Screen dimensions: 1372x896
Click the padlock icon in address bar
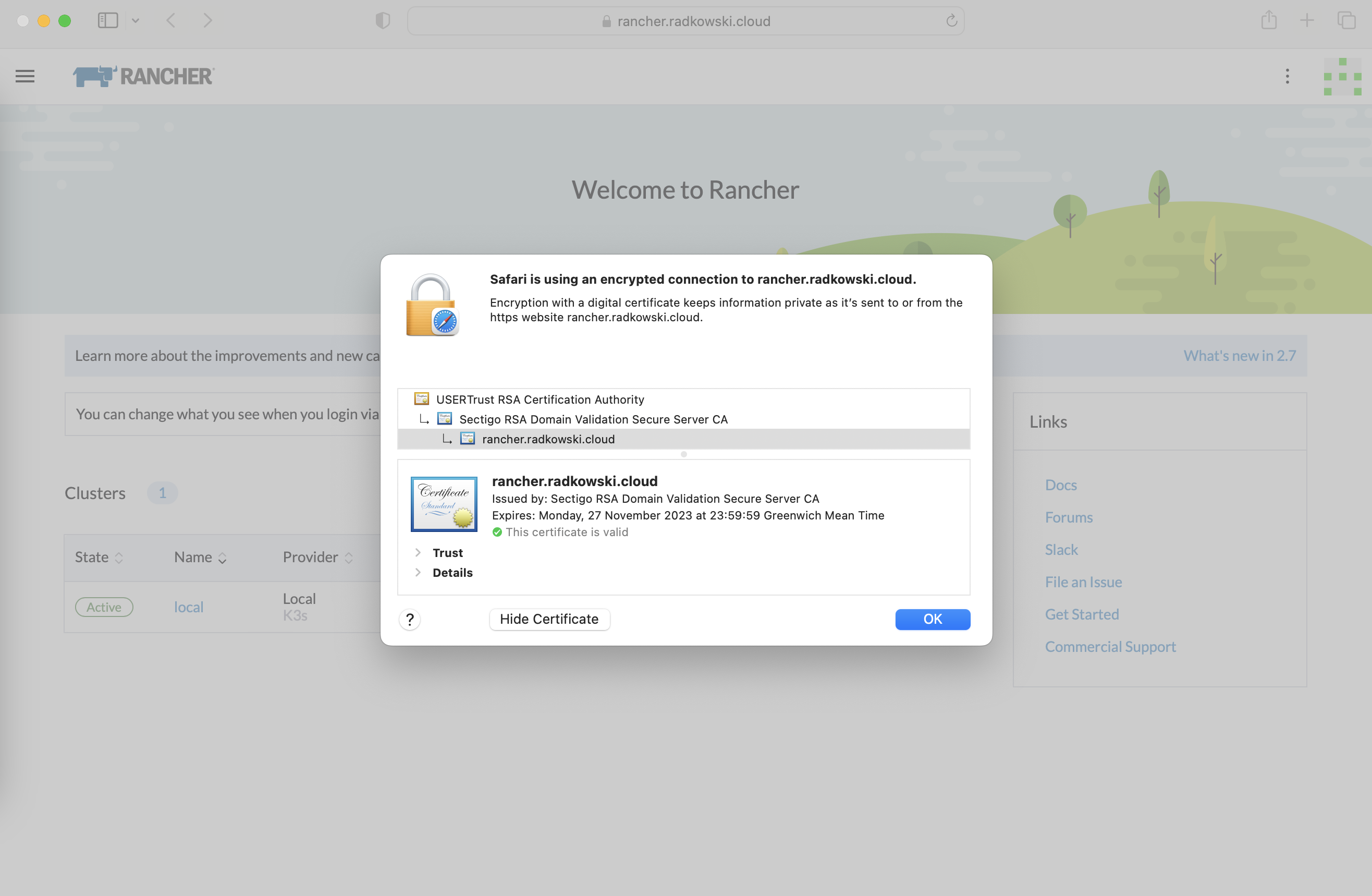[606, 21]
